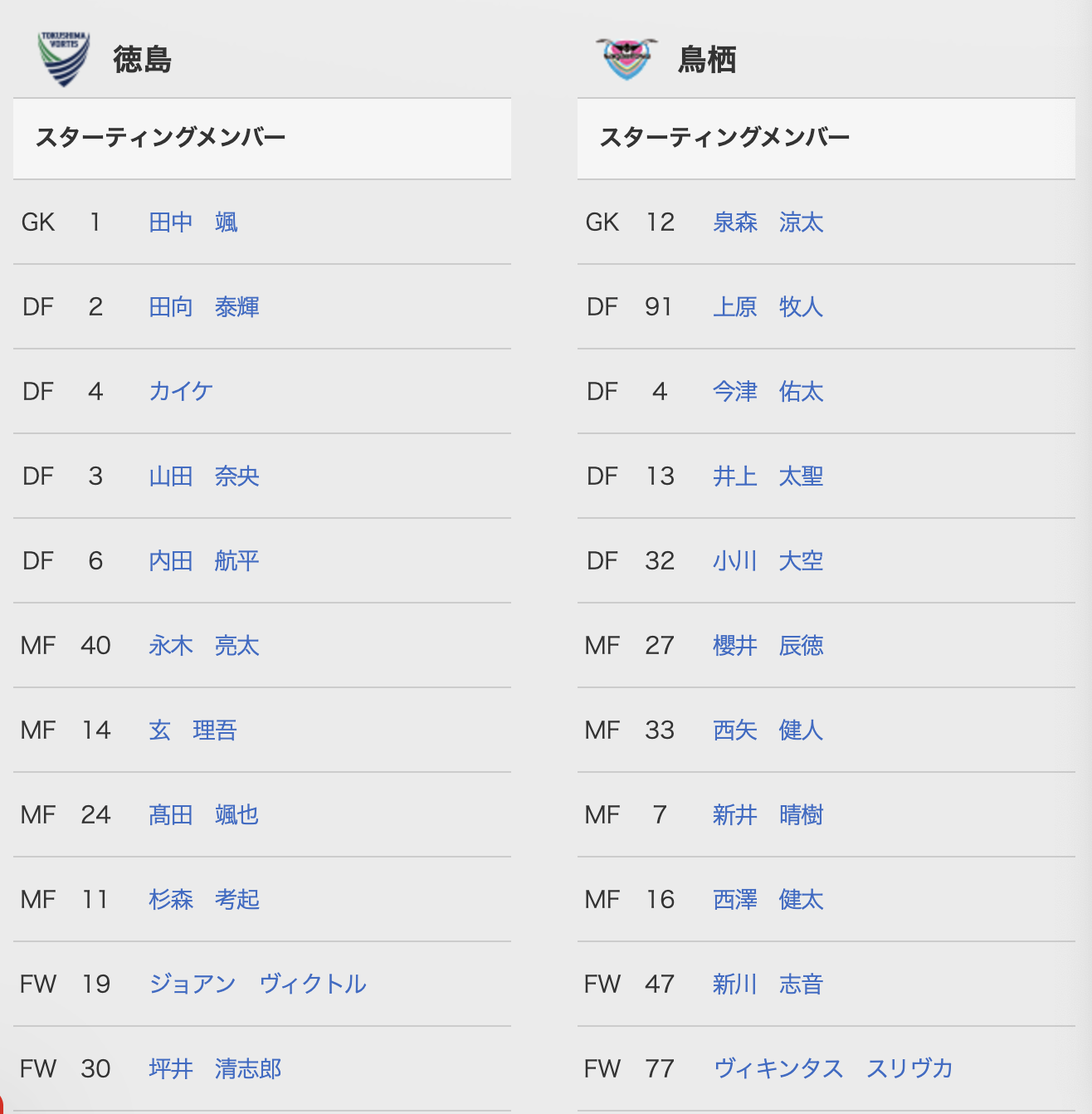Click the Sagan Tosu team crest
Viewport: 1092px width, 1114px height.
pos(627,58)
